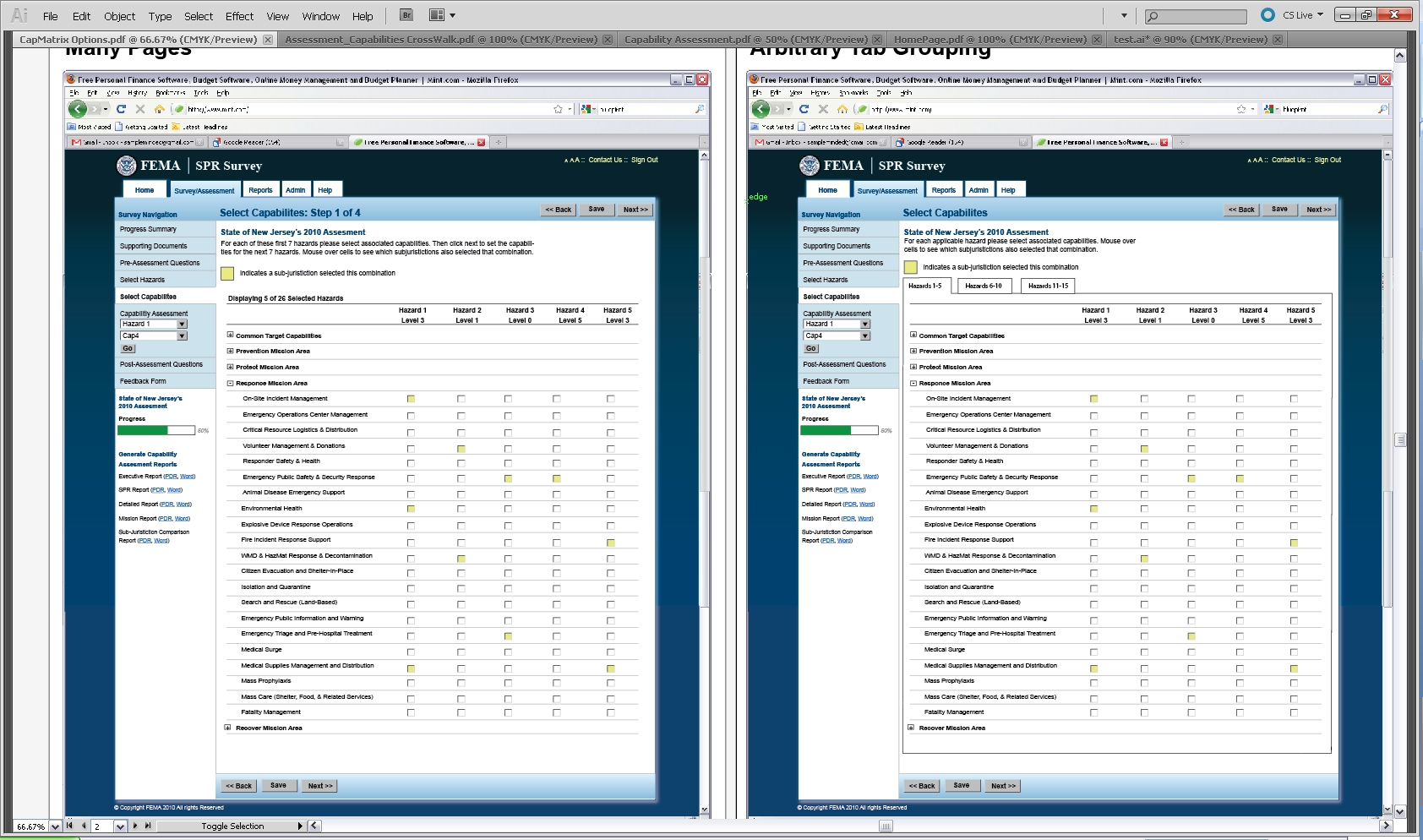
Task: Click the Go button in left mockup
Action: (x=128, y=348)
